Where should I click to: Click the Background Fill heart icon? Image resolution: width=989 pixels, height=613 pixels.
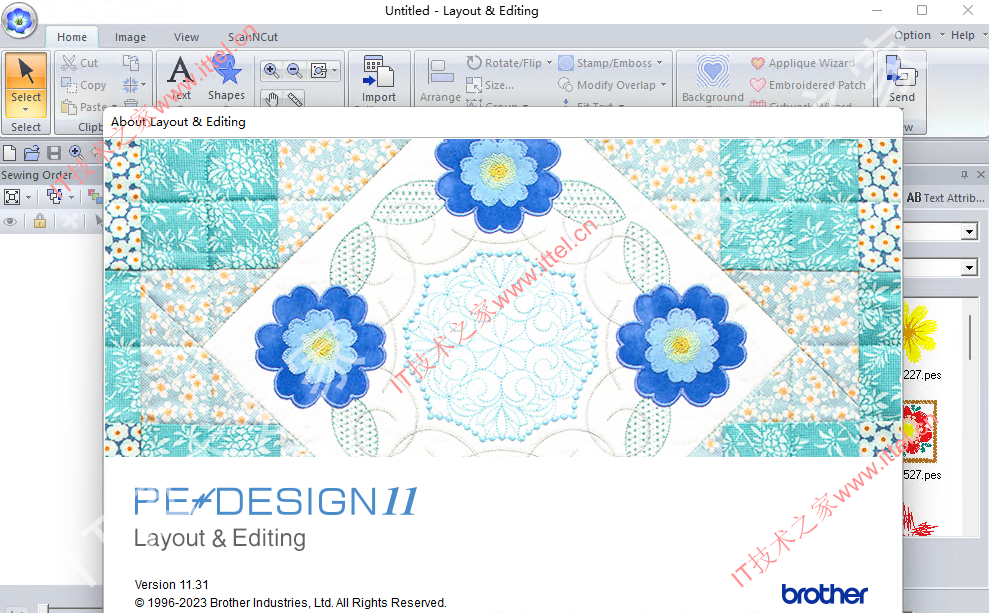tap(713, 71)
